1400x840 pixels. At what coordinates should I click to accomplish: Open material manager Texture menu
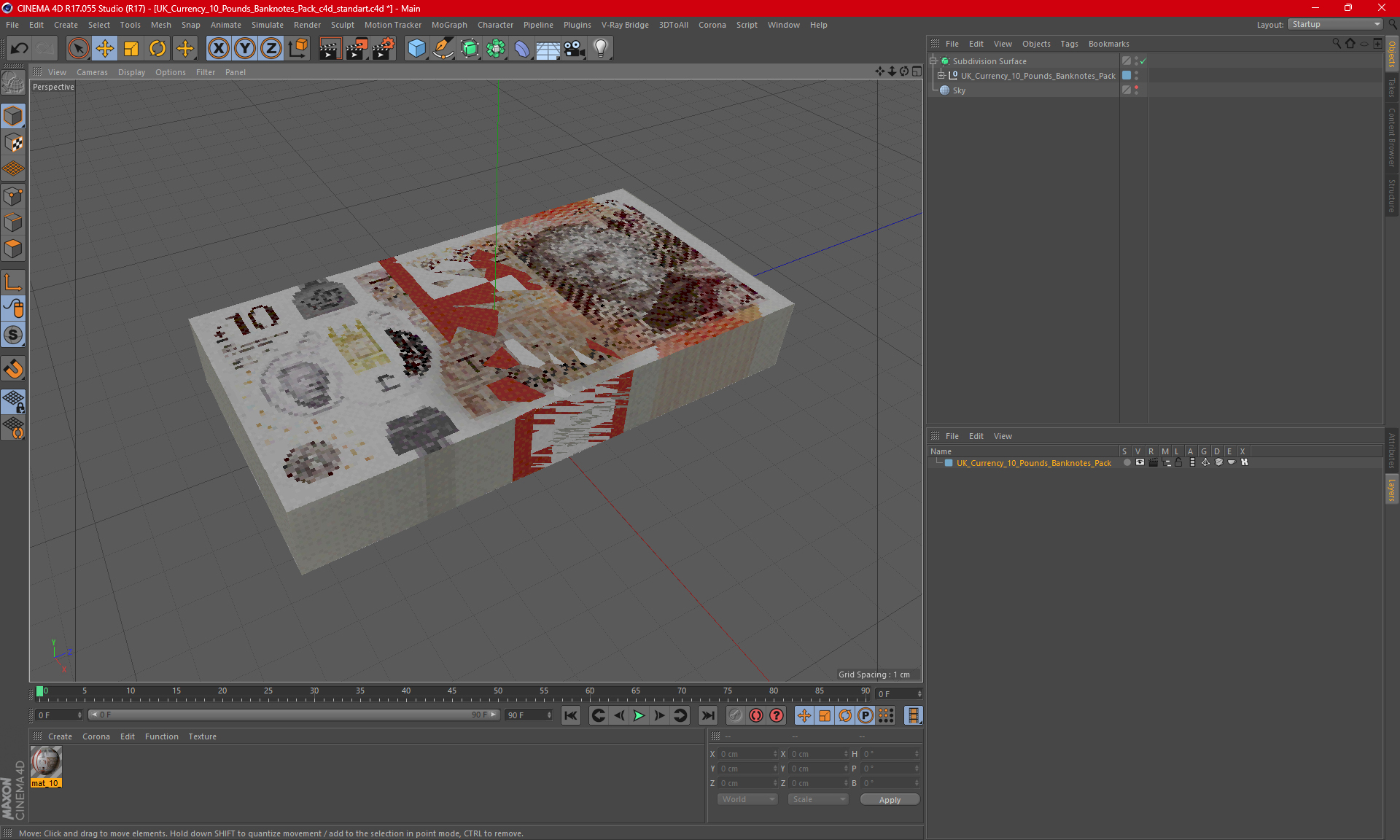(202, 736)
